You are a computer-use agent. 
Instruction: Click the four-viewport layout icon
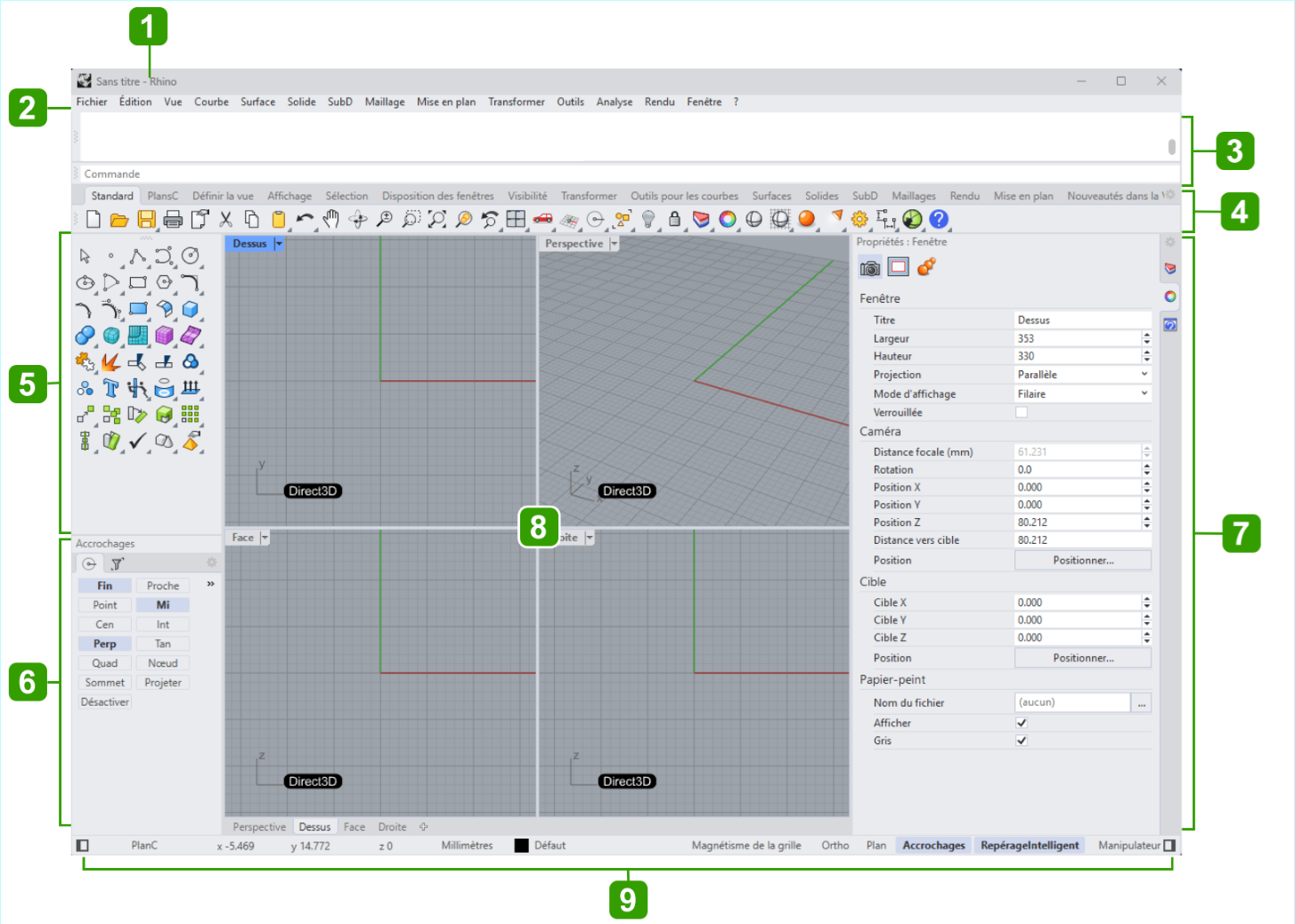516,219
